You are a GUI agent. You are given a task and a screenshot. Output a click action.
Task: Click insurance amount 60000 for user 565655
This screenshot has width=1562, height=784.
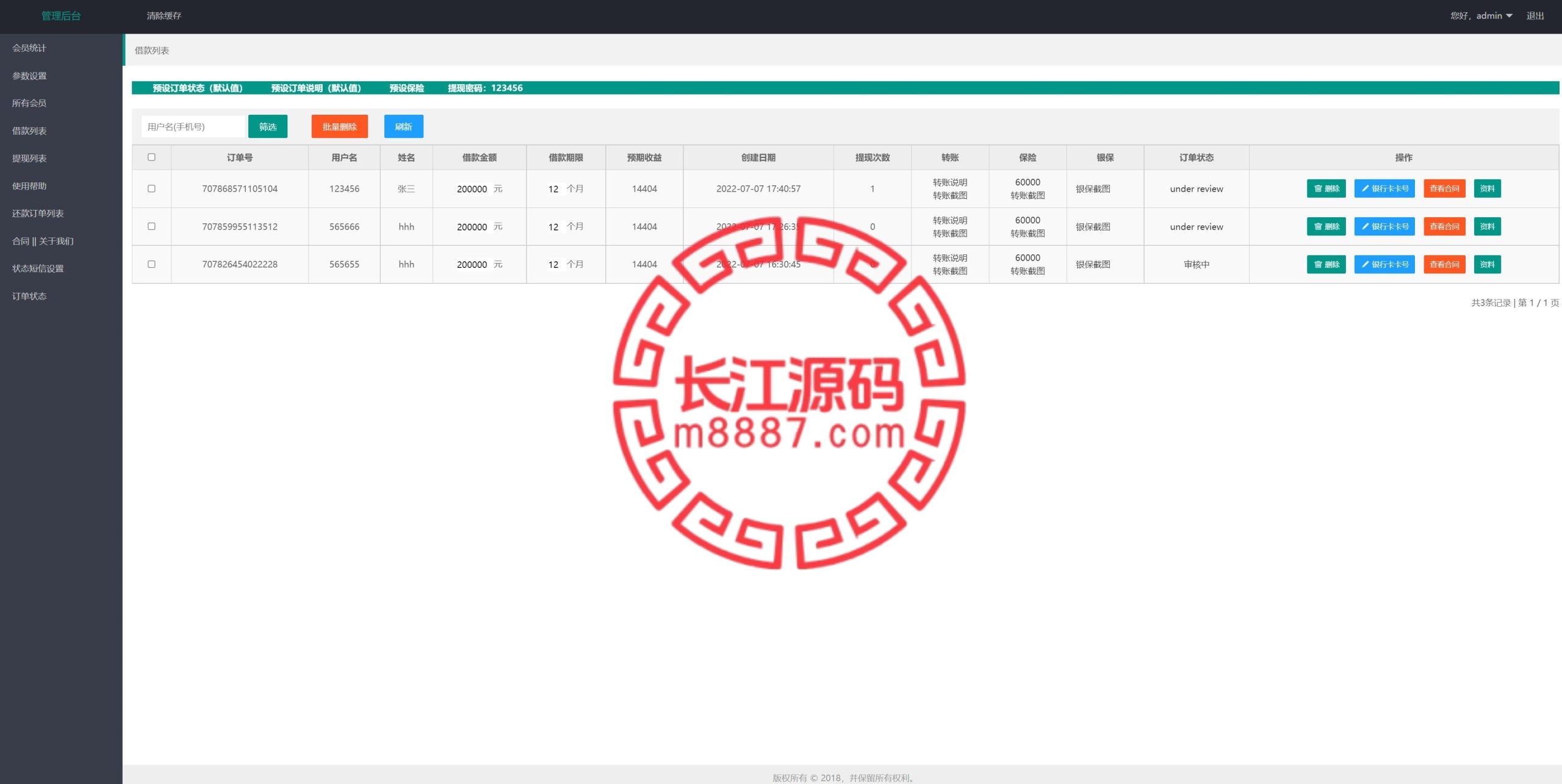1028,258
